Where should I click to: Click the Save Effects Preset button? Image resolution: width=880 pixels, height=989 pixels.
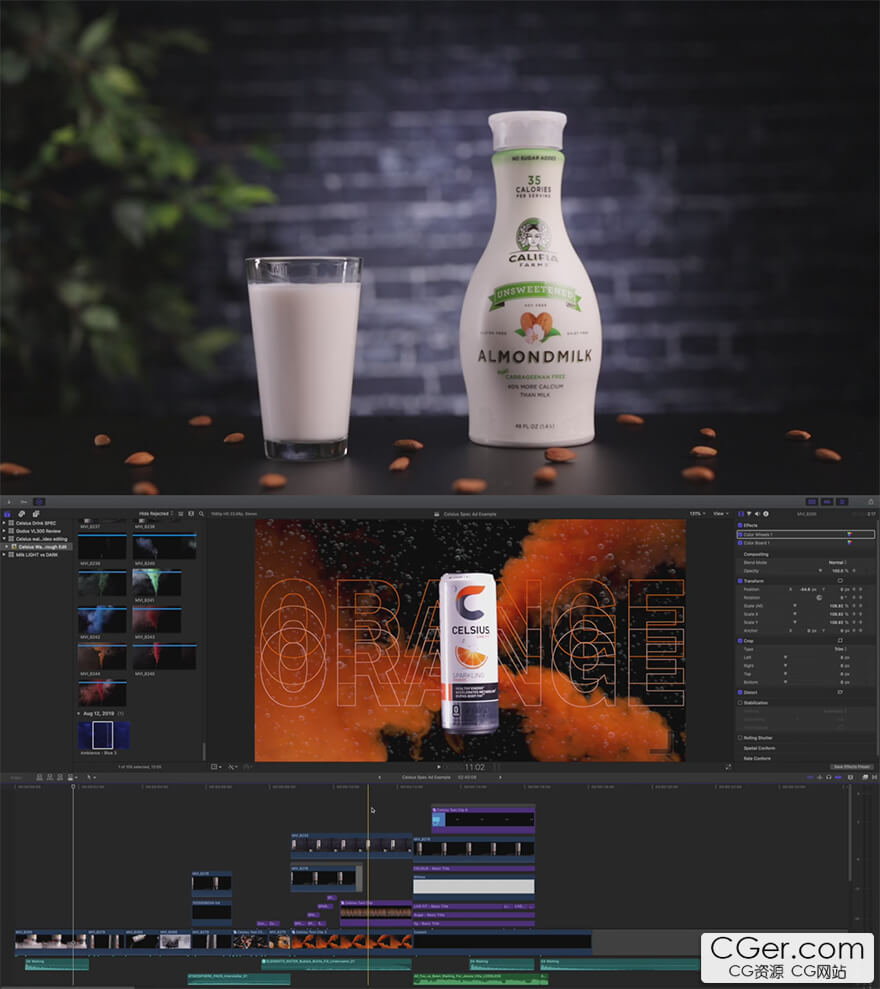coord(852,767)
